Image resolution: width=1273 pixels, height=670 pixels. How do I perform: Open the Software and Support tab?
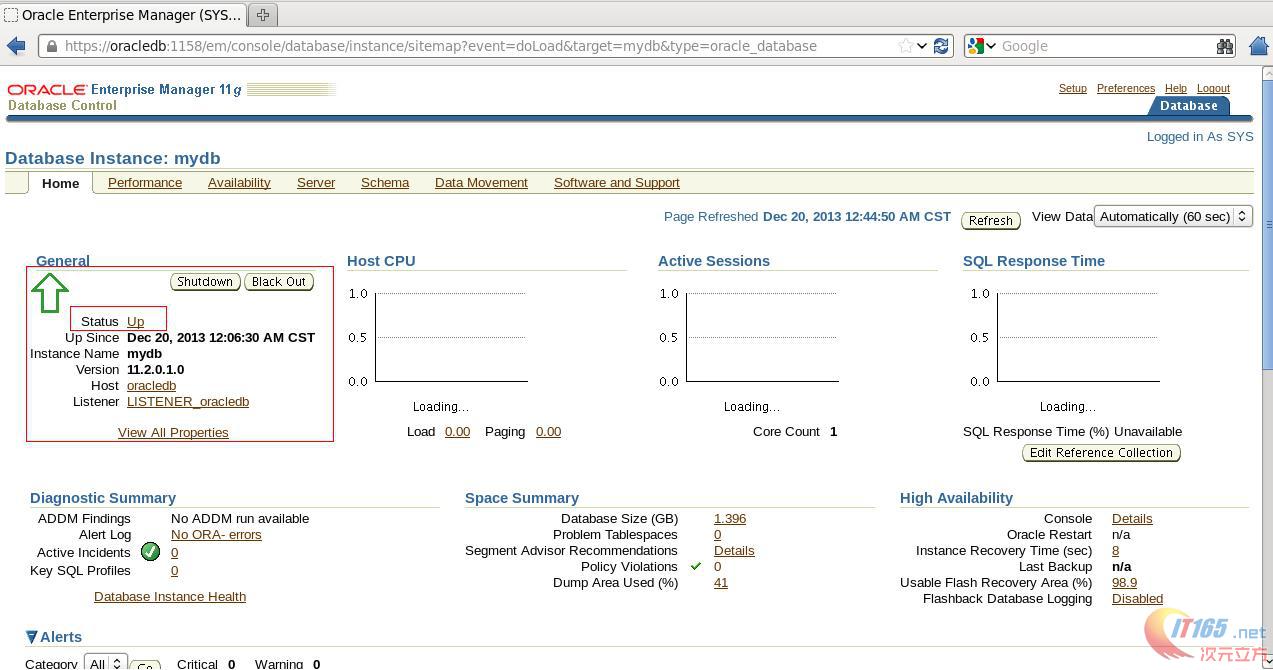pos(617,183)
